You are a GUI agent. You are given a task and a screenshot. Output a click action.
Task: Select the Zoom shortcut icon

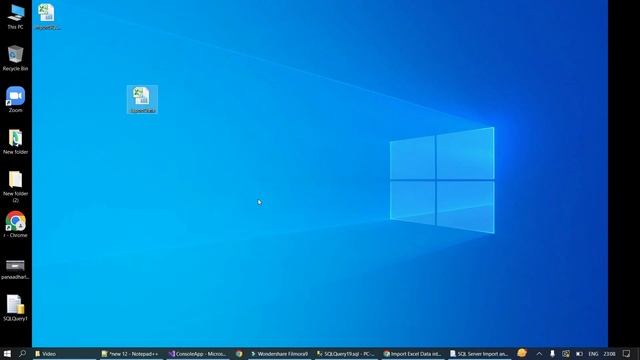pyautogui.click(x=16, y=100)
